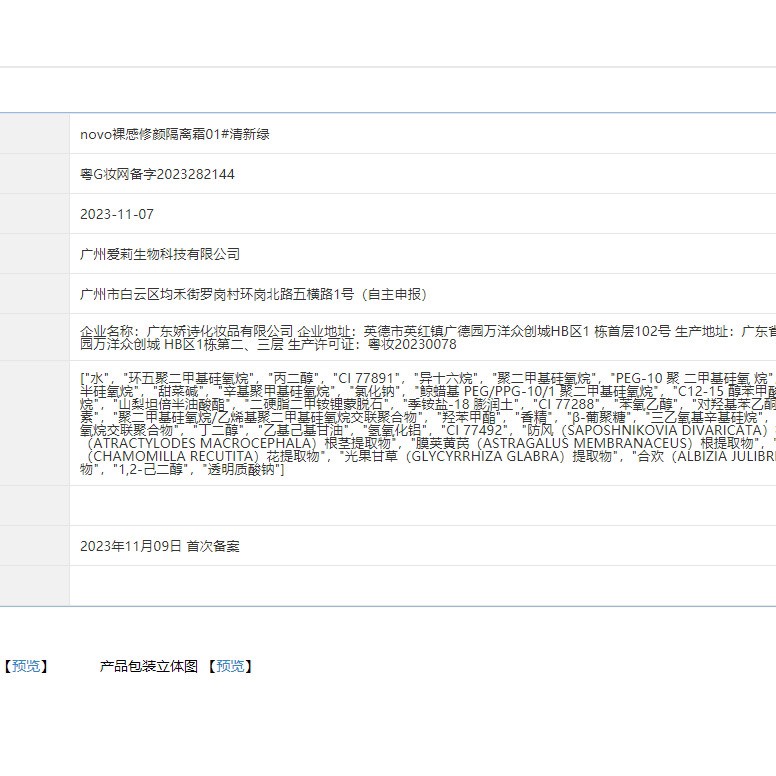Select product name novo裸感修颜隔离霜01#清新绿
The image size is (776, 776).
[x=175, y=134]
